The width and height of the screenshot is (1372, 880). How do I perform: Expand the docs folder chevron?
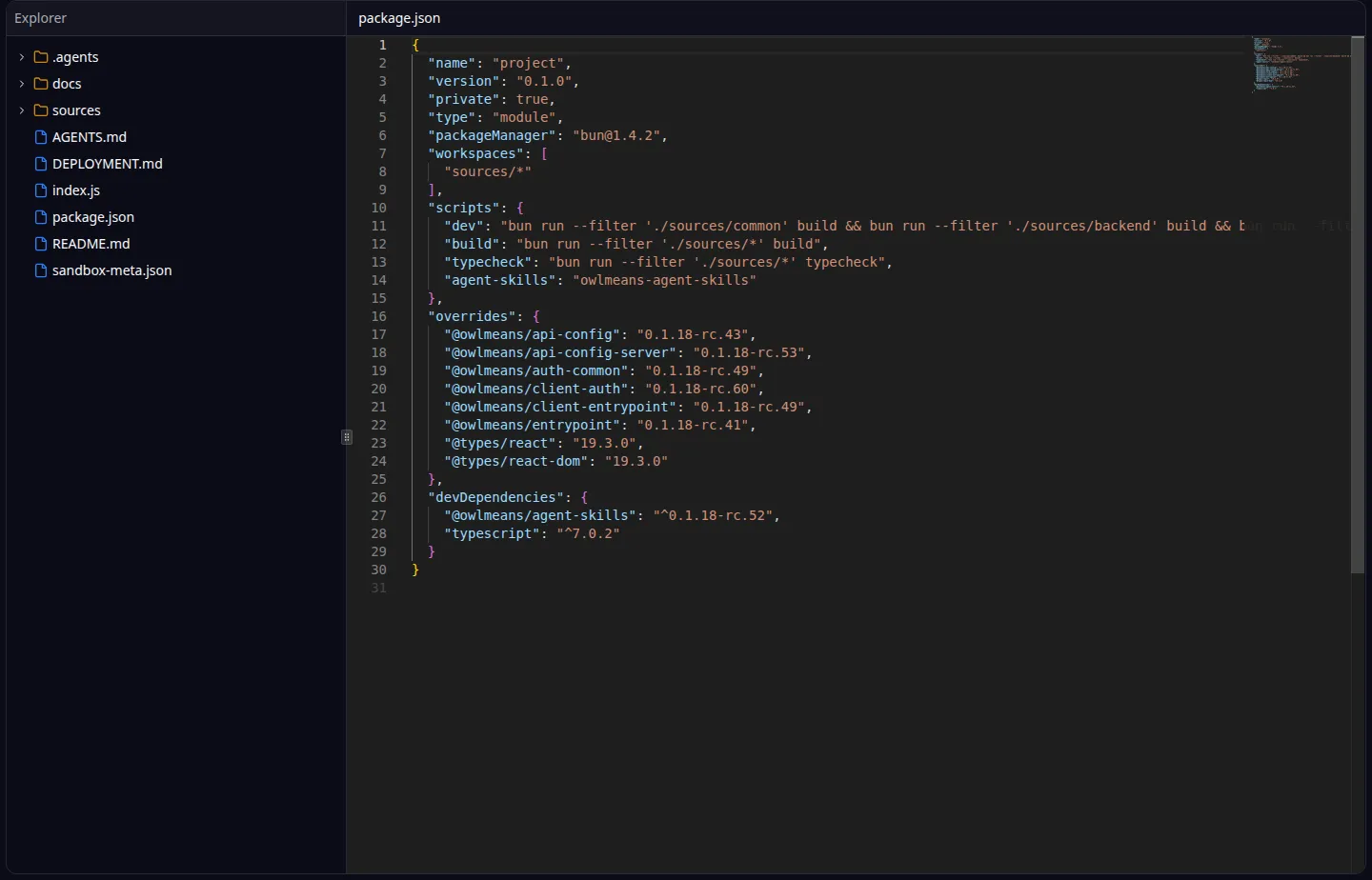[x=22, y=84]
